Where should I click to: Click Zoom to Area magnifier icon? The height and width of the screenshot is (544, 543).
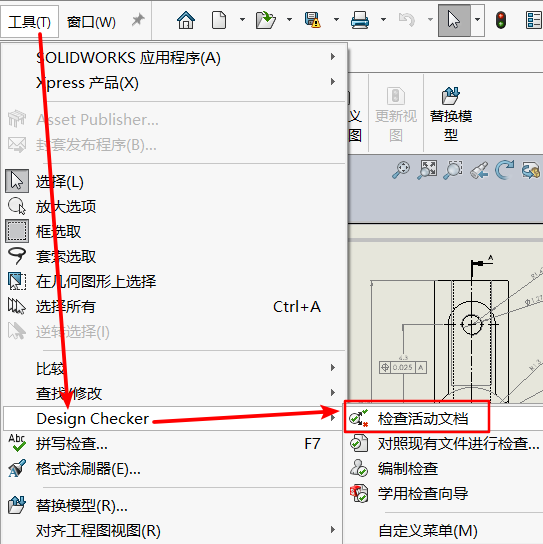[401, 170]
